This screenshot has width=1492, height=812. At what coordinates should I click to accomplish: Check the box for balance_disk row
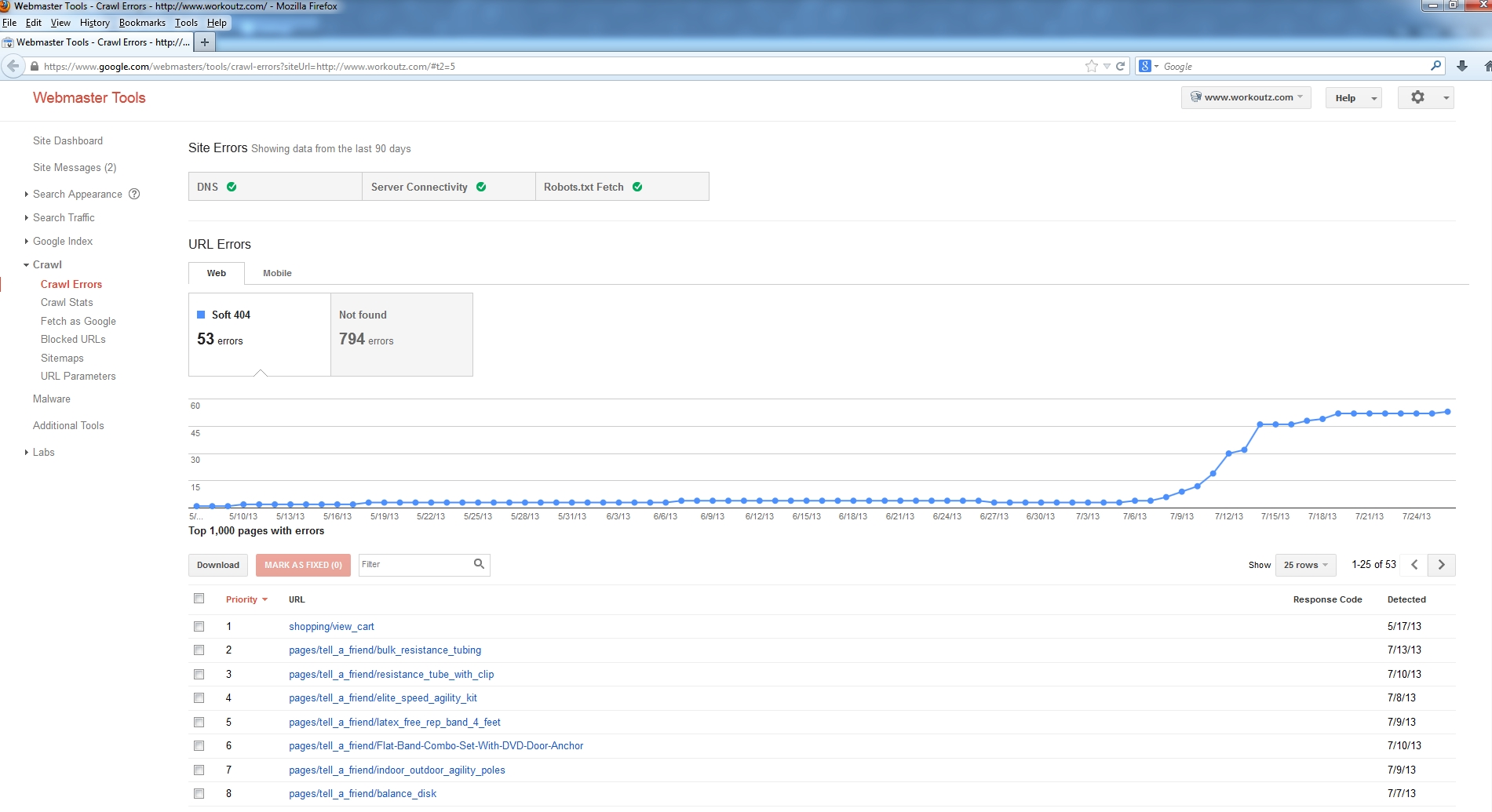point(199,793)
